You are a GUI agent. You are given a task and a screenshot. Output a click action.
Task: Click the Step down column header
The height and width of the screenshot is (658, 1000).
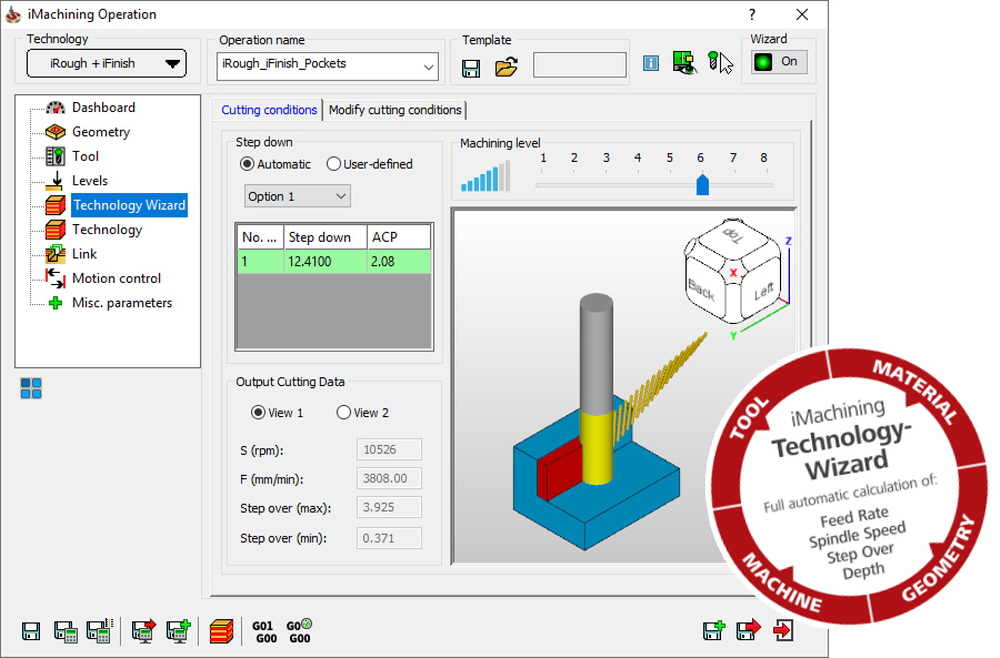[x=325, y=237]
